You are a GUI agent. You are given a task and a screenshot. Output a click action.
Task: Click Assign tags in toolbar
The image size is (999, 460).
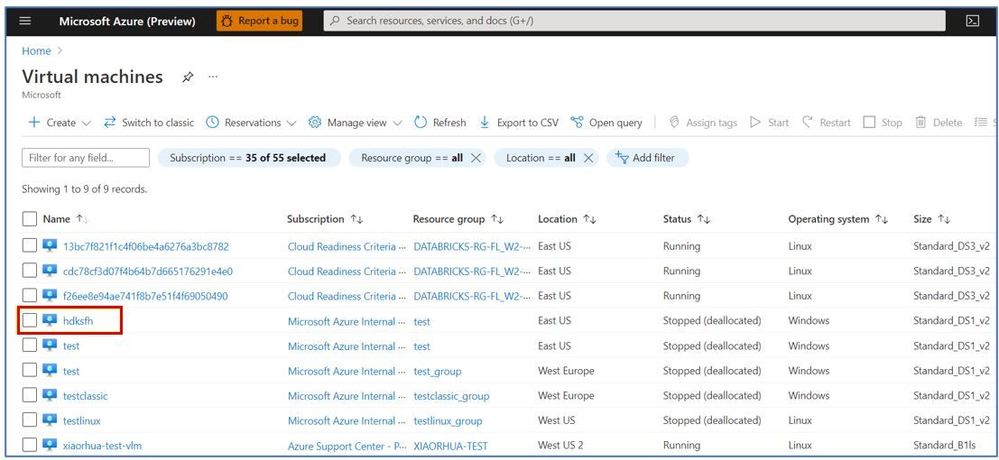click(703, 122)
